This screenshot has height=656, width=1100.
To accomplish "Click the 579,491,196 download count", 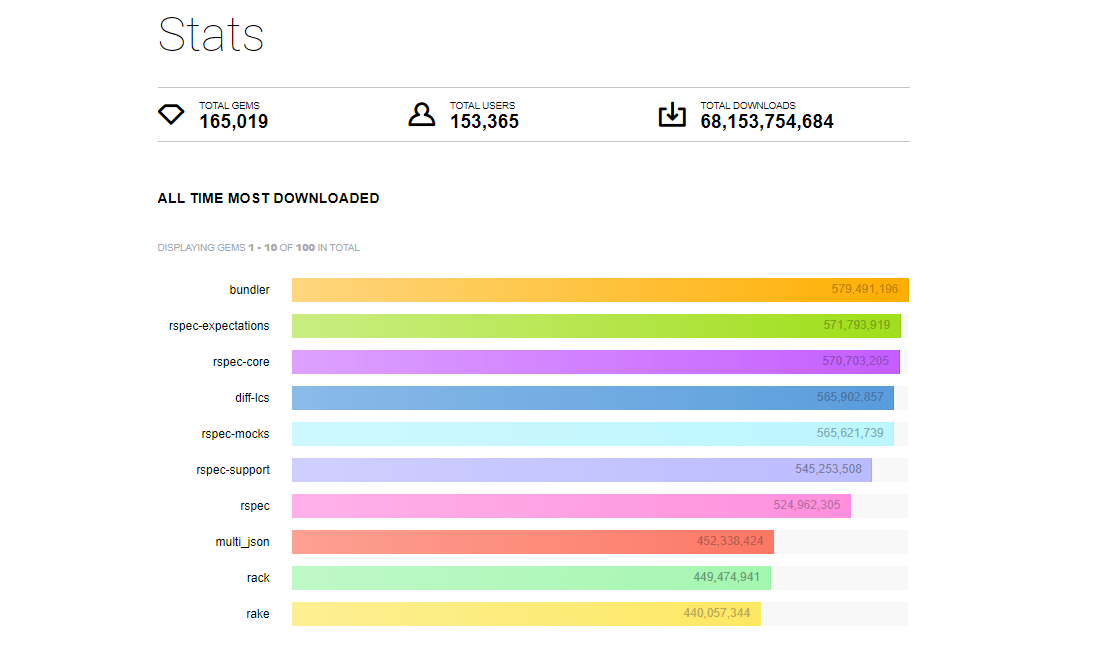I will [x=864, y=289].
